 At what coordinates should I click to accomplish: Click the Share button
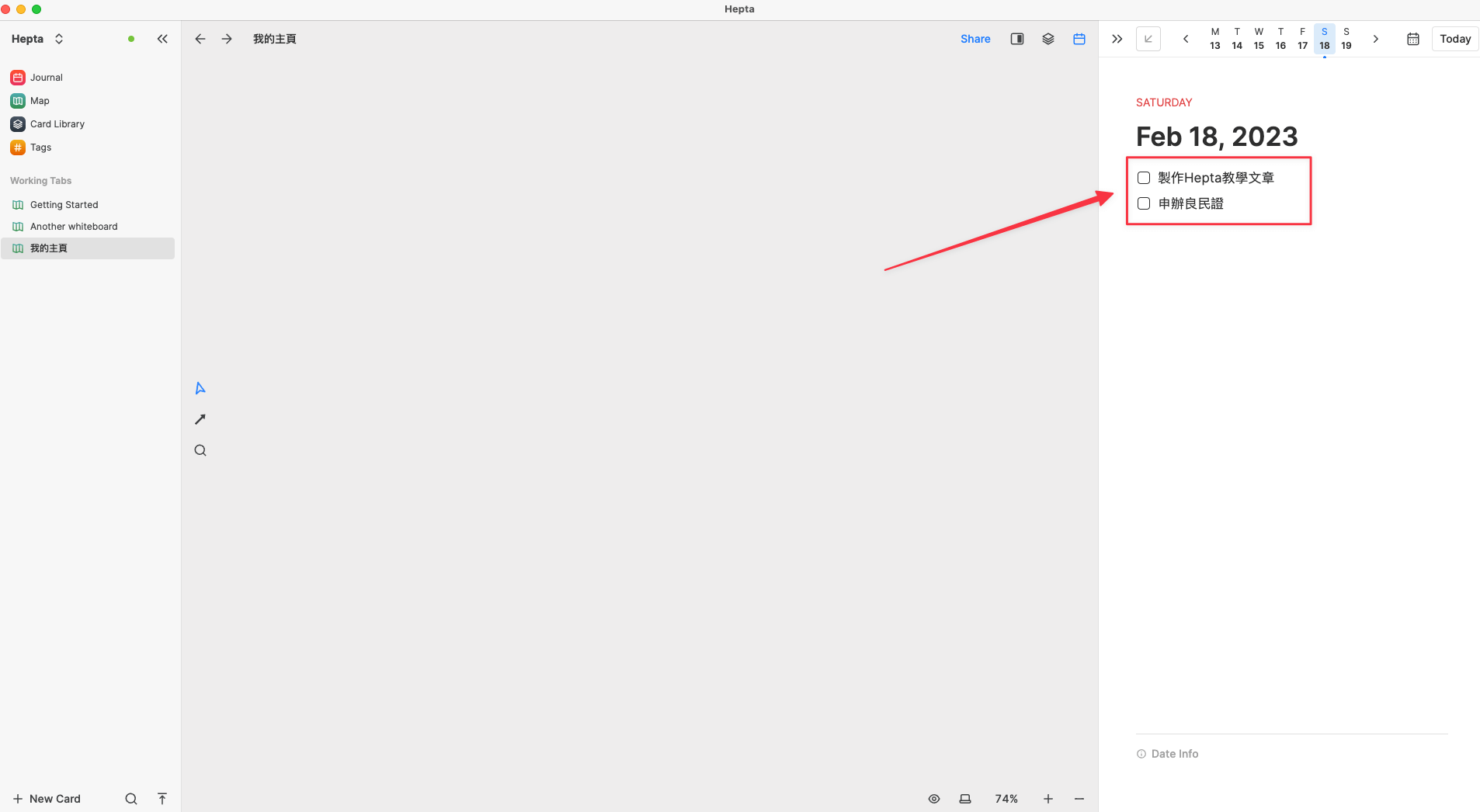click(975, 39)
